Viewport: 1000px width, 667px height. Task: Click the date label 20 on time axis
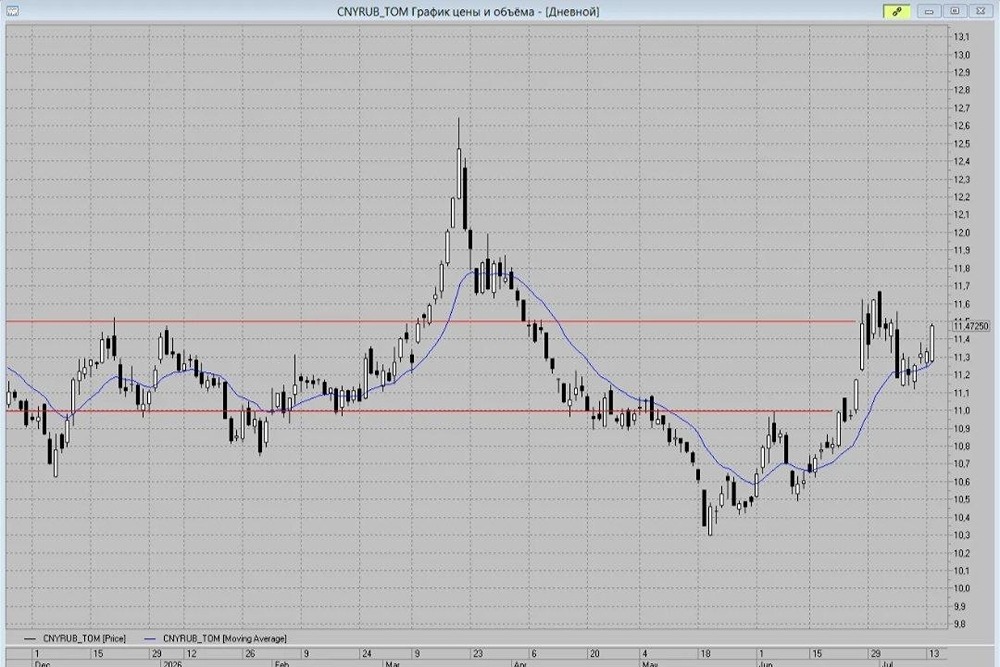tap(594, 654)
